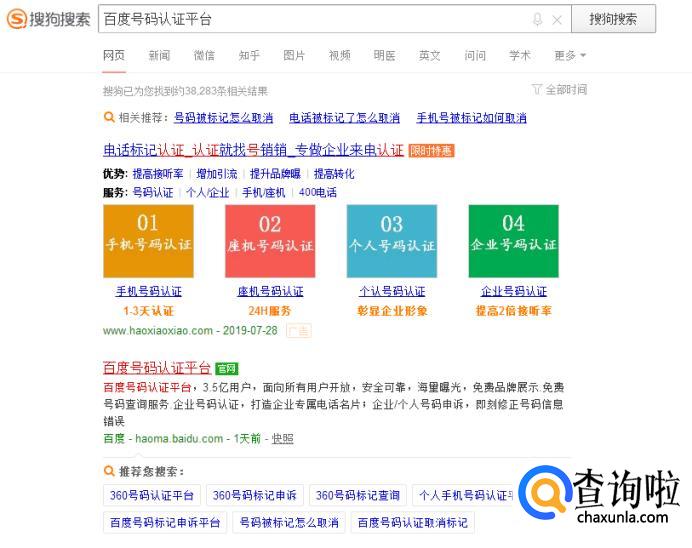The height and width of the screenshot is (548, 692).
Task: Switch to the 新闻 tab
Action: click(x=159, y=56)
